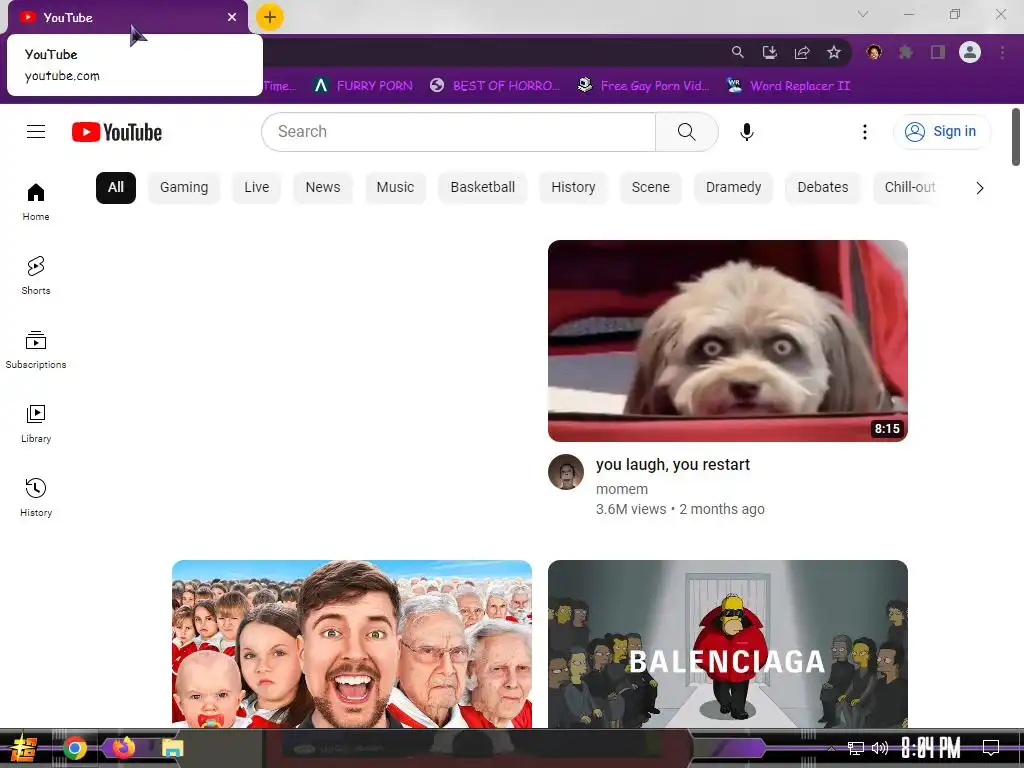Open YouTube settings three-dot menu
Viewport: 1024px width, 768px height.
(x=865, y=132)
